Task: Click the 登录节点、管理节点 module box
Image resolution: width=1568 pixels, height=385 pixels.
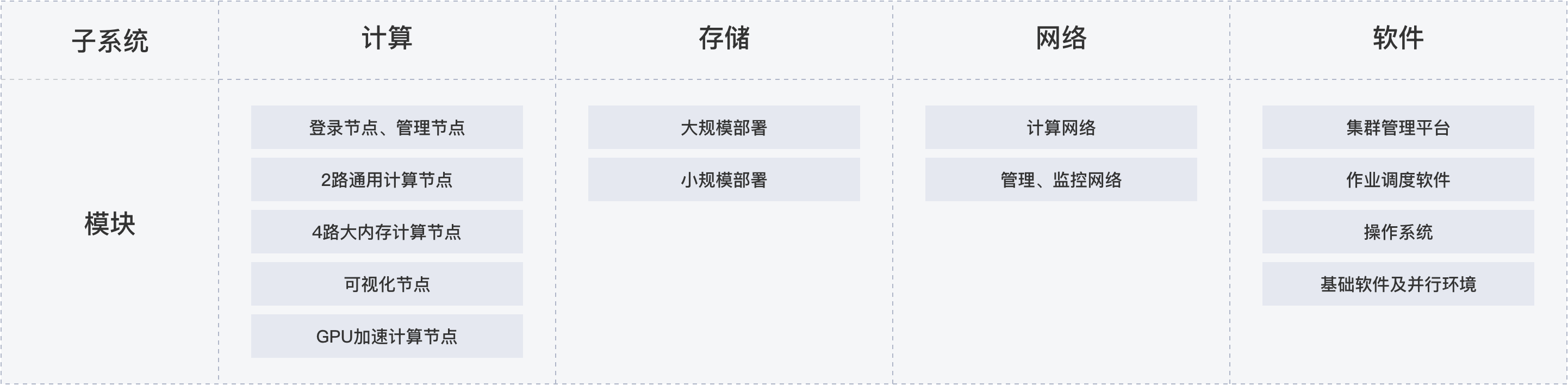Action: [387, 127]
